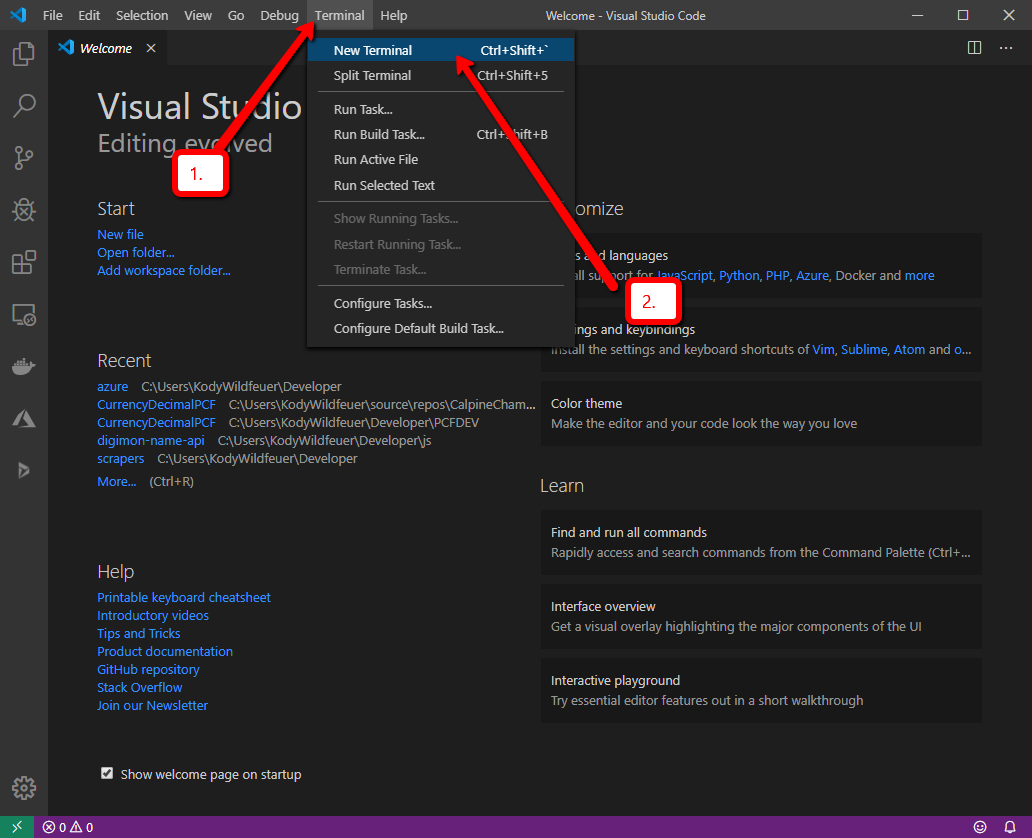The width and height of the screenshot is (1032, 838).
Task: Open the recent azure folder link
Action: [113, 386]
